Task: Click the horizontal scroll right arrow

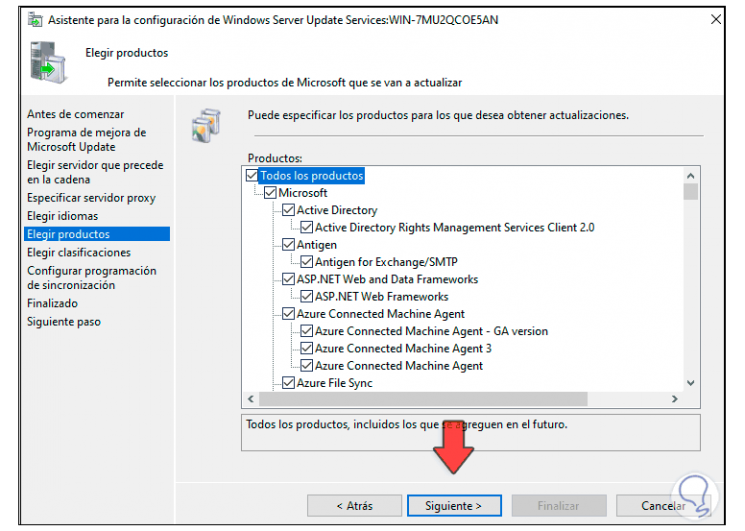Action: pyautogui.click(x=675, y=399)
